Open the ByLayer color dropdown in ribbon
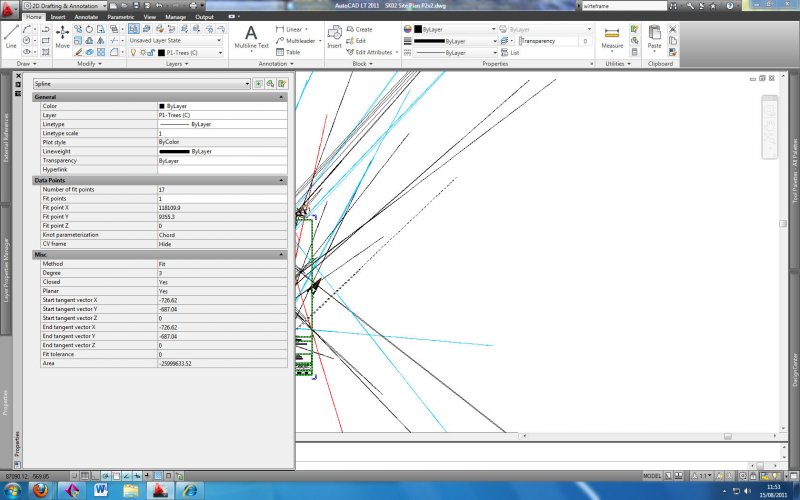This screenshot has width=800, height=500. pyautogui.click(x=454, y=29)
